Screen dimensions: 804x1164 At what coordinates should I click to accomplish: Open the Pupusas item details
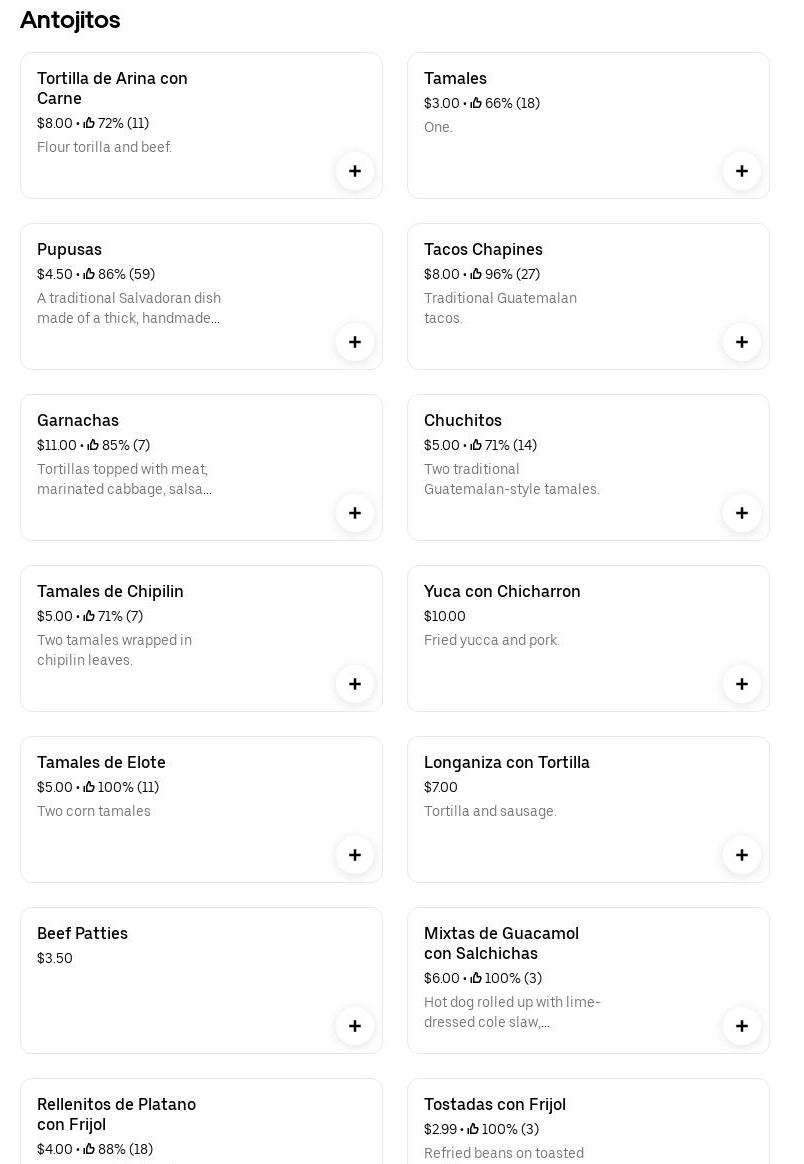click(70, 250)
